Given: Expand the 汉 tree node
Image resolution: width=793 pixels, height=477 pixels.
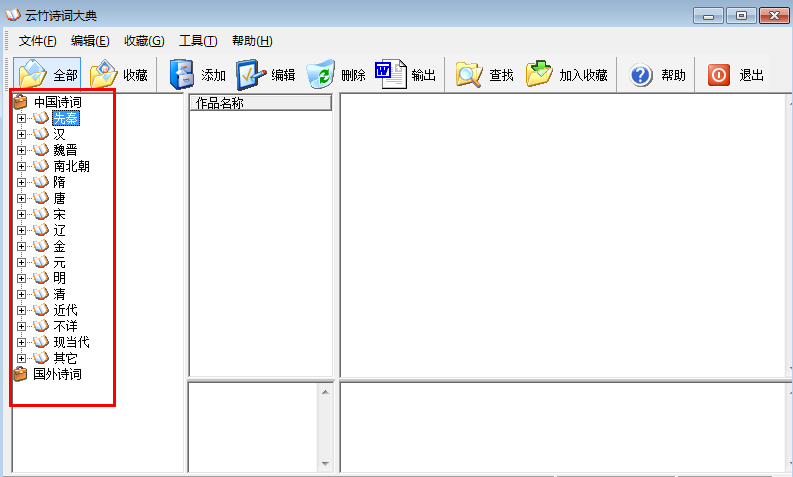Looking at the screenshot, I should 21,135.
